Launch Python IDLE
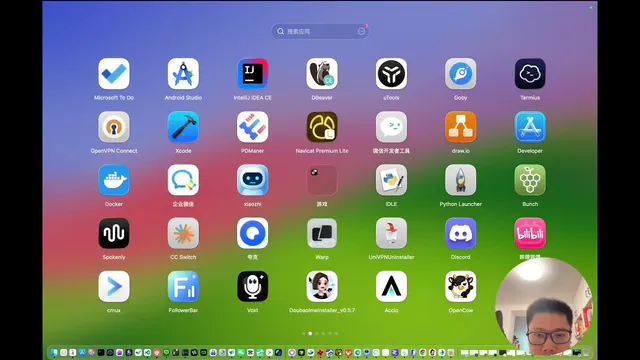 coord(391,180)
